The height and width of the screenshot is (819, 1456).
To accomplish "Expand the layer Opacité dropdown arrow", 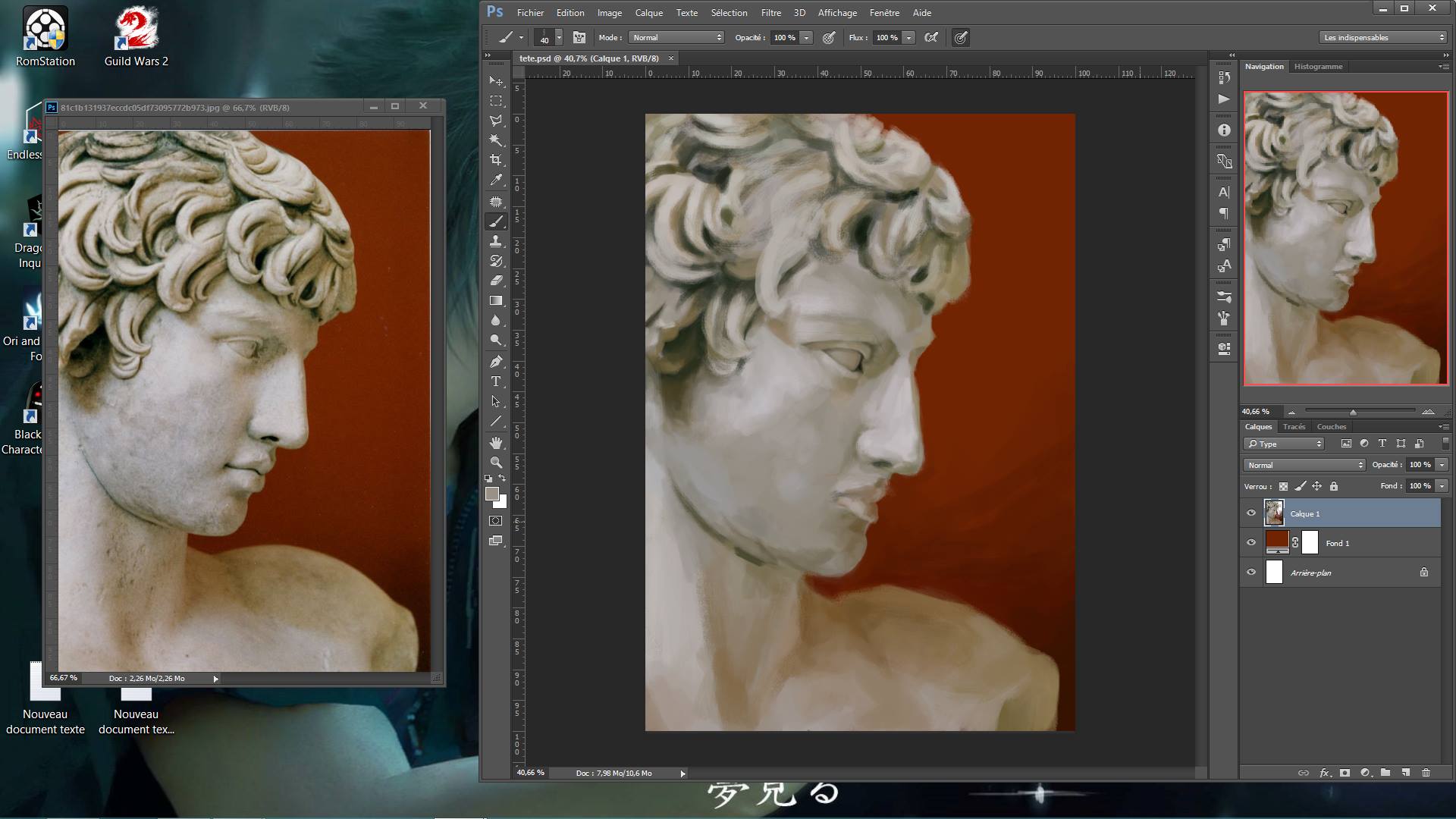I will (1442, 465).
